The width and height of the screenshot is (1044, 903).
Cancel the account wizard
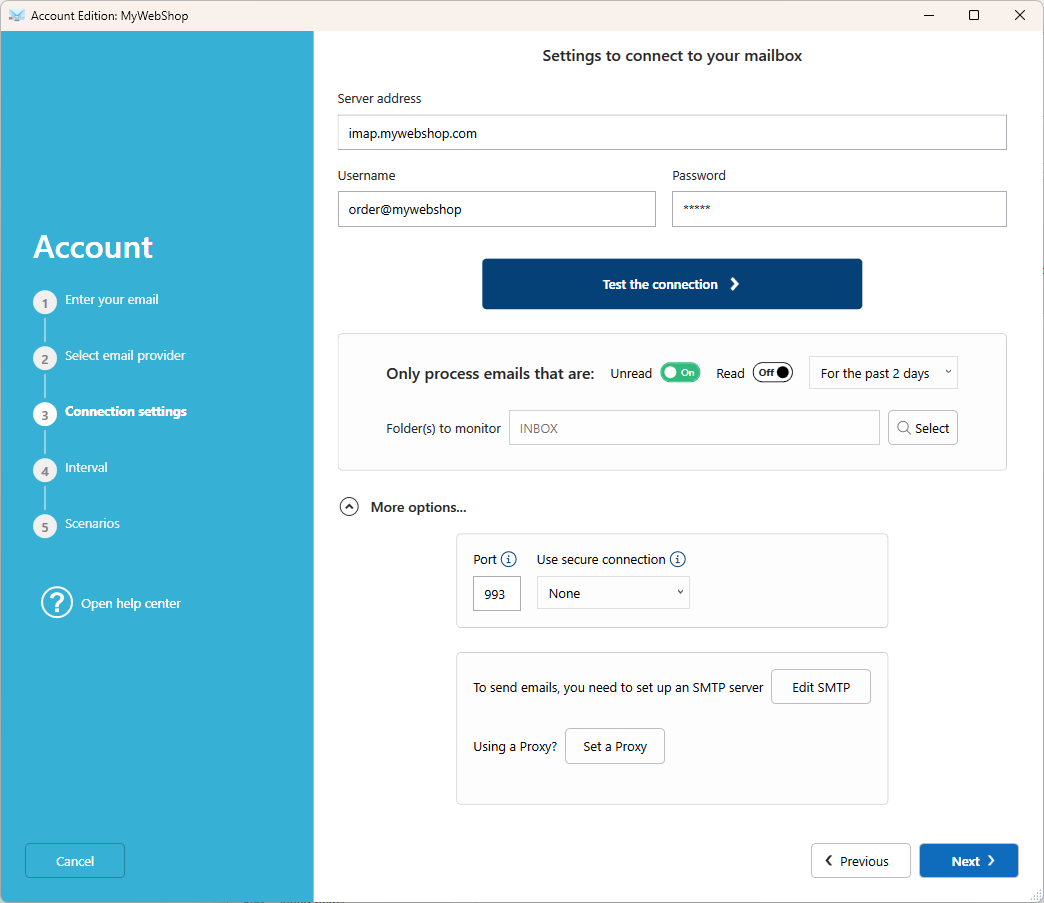pyautogui.click(x=75, y=860)
